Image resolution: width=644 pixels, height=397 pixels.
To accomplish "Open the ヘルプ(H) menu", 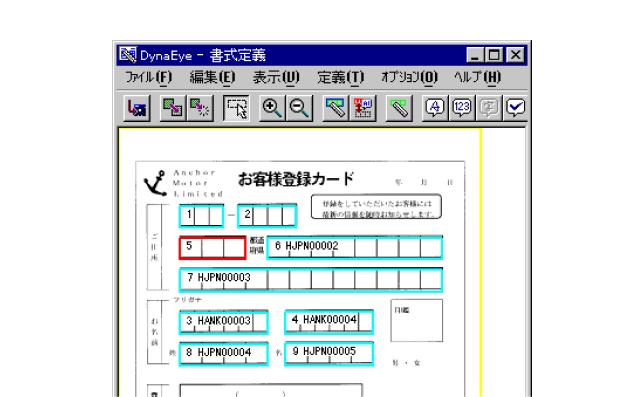I will click(477, 77).
